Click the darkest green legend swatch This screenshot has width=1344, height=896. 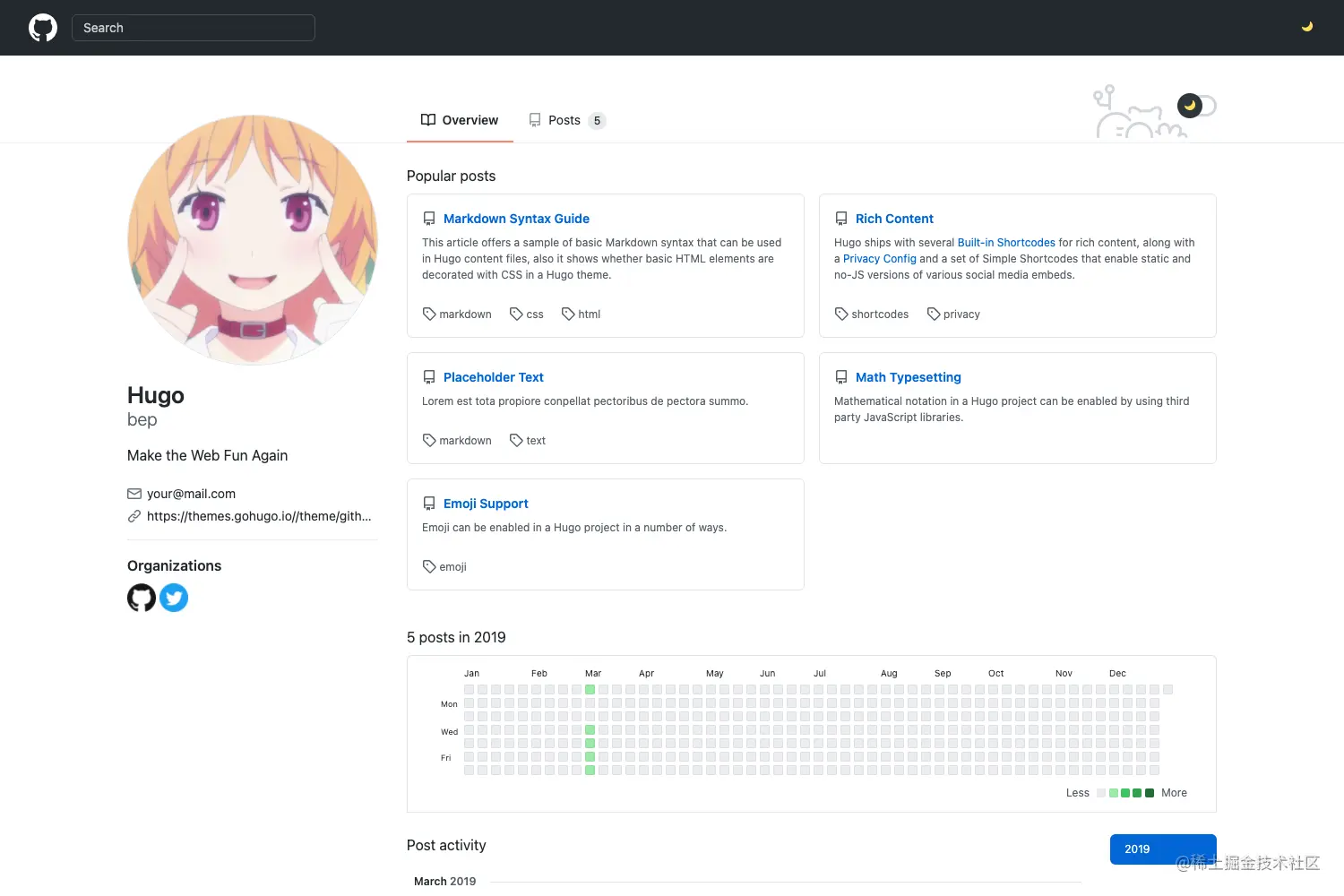point(1150,793)
